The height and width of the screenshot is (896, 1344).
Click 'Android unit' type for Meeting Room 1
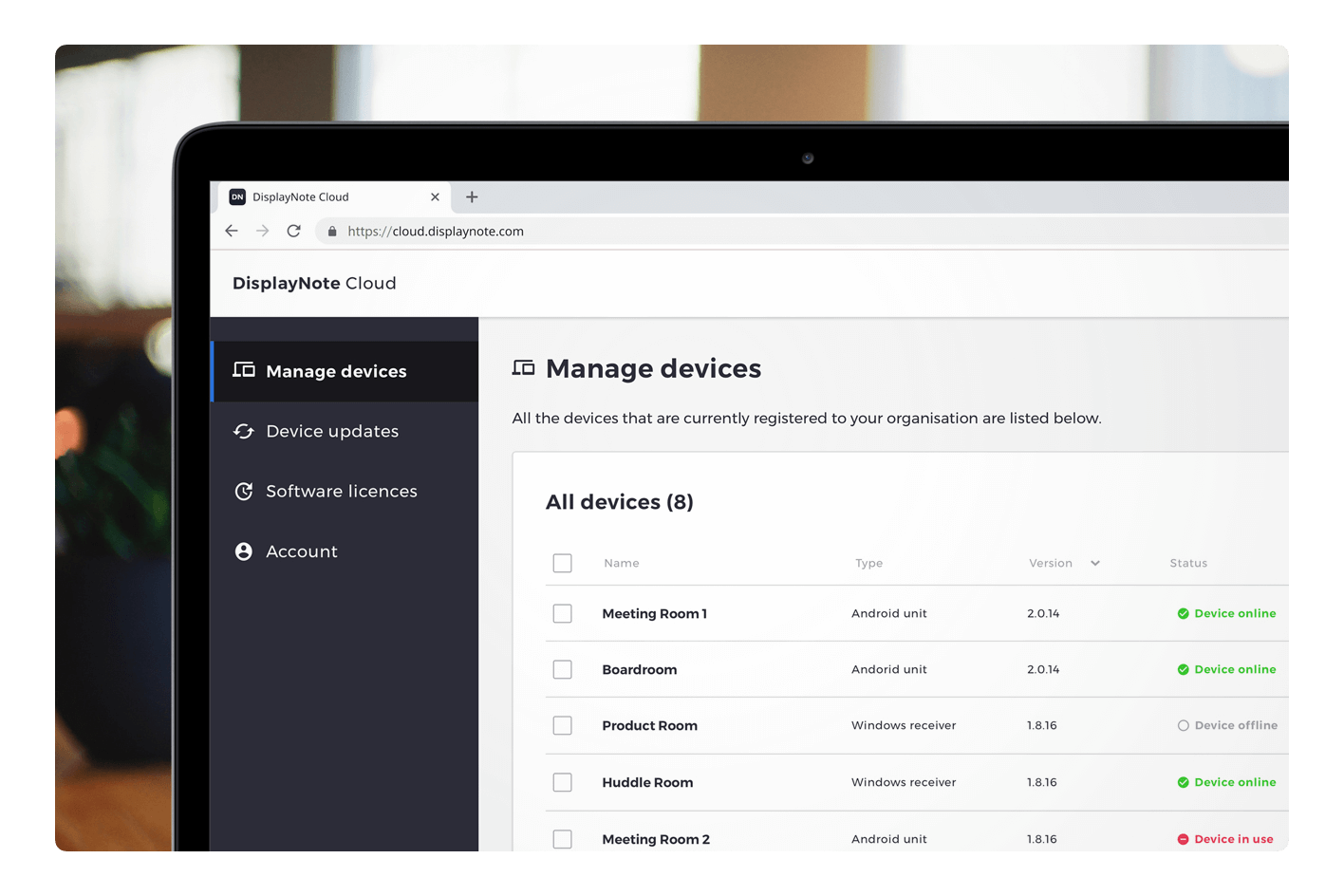click(x=889, y=613)
